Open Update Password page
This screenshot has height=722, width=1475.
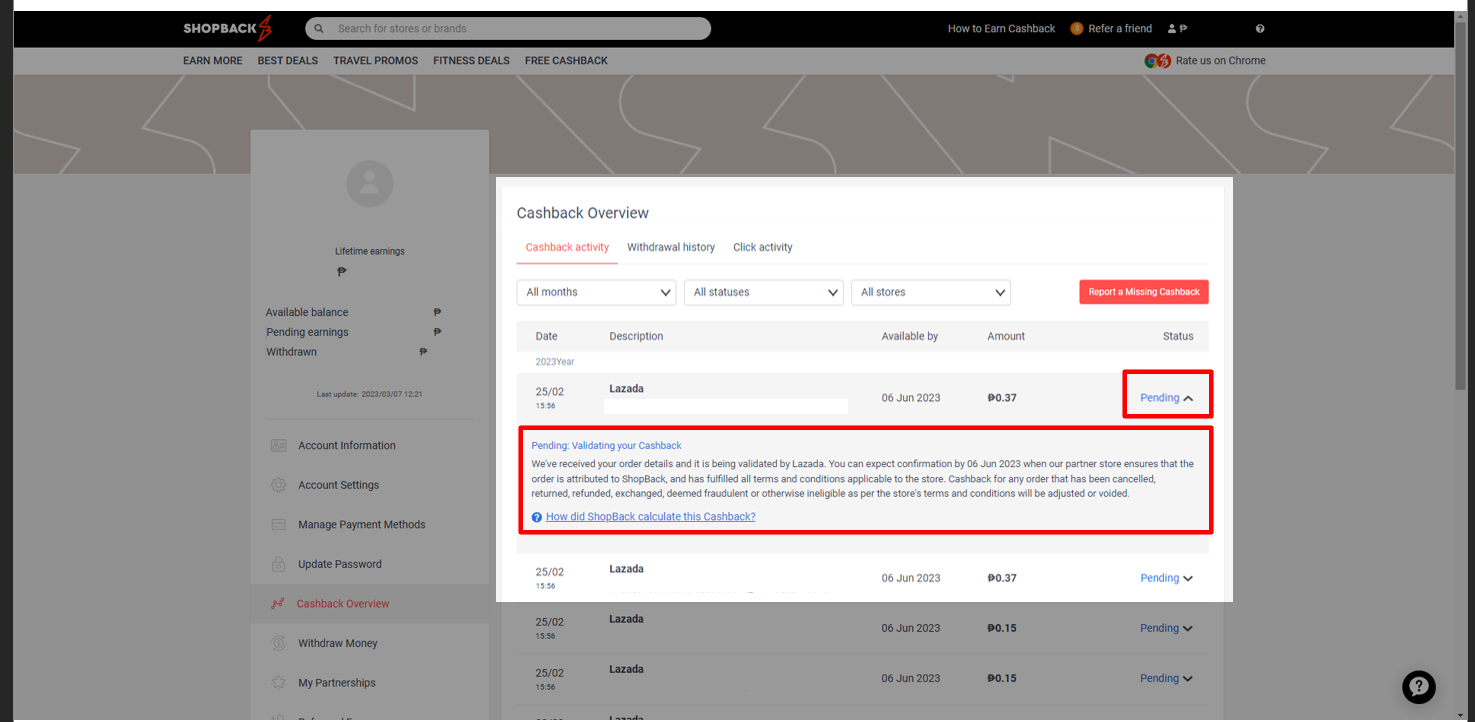pyautogui.click(x=340, y=564)
